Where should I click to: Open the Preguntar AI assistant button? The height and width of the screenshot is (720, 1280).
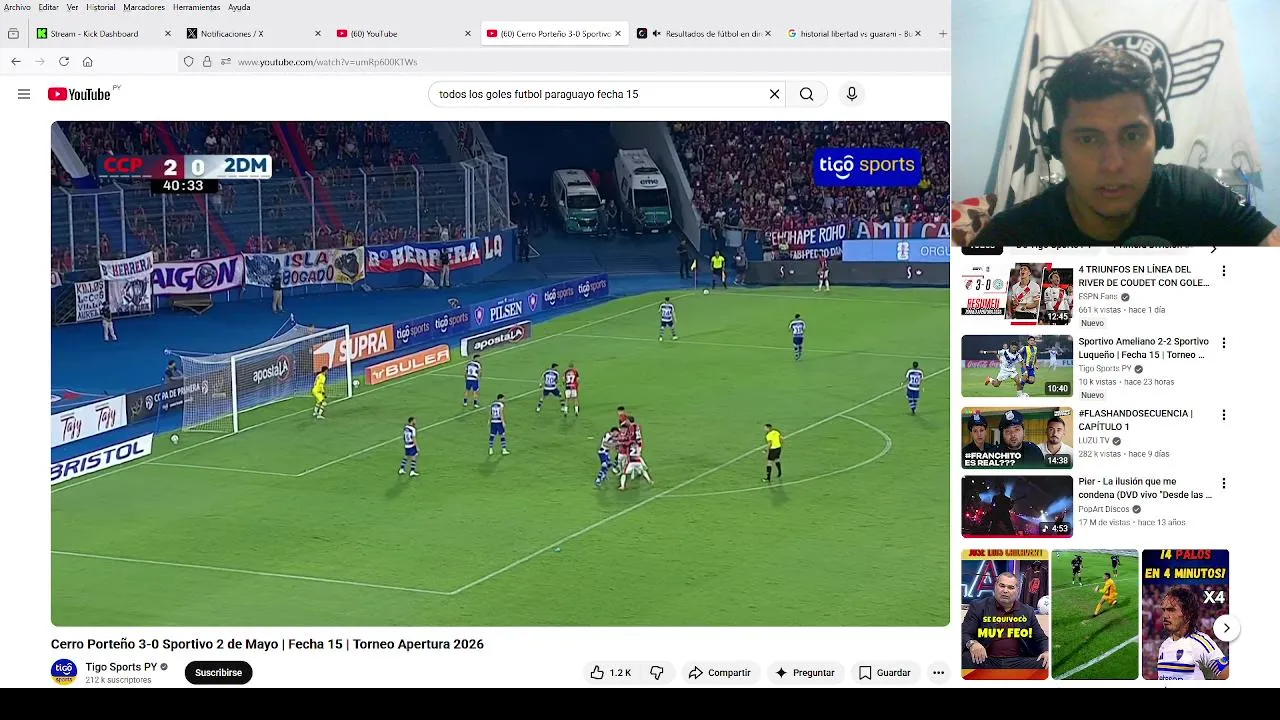point(805,673)
